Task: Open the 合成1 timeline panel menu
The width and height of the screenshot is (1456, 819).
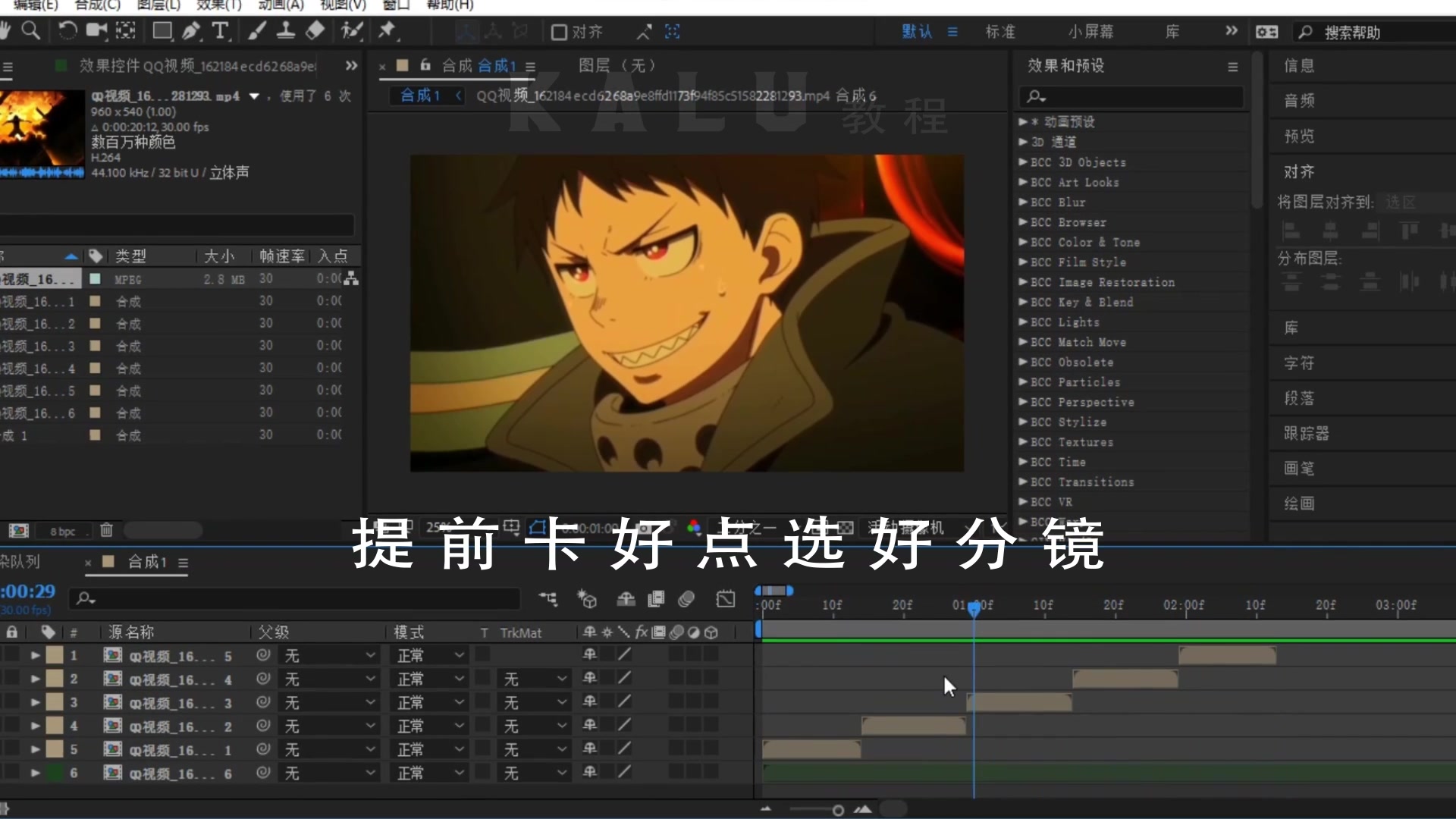Action: point(183,563)
